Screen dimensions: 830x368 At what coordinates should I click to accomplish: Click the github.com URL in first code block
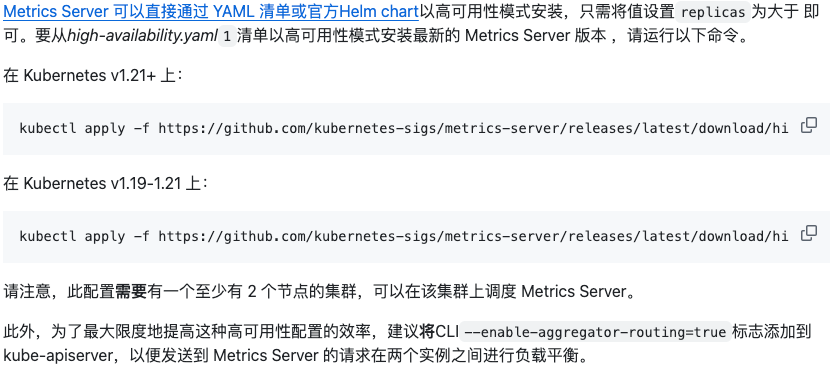[473, 129]
